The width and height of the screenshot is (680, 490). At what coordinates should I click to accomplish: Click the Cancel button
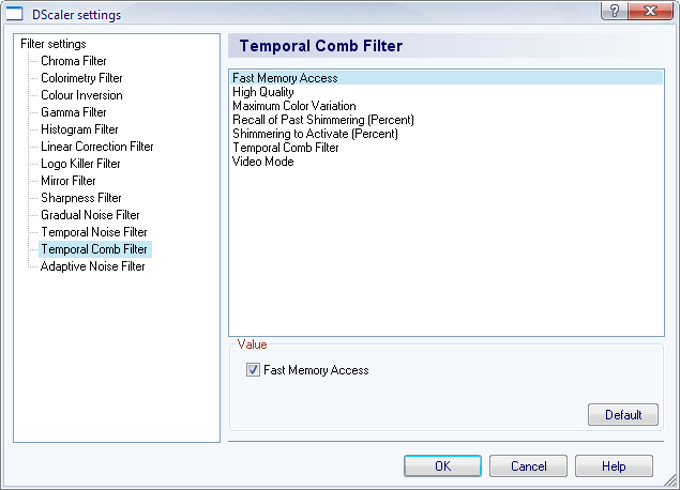point(528,466)
